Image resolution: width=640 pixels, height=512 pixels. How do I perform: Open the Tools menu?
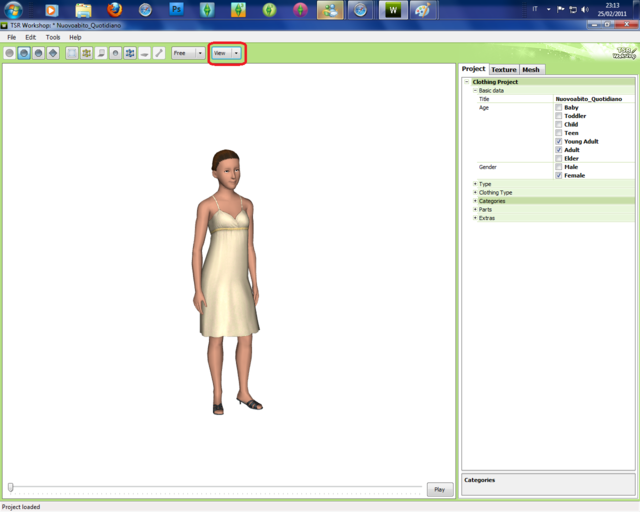[53, 37]
